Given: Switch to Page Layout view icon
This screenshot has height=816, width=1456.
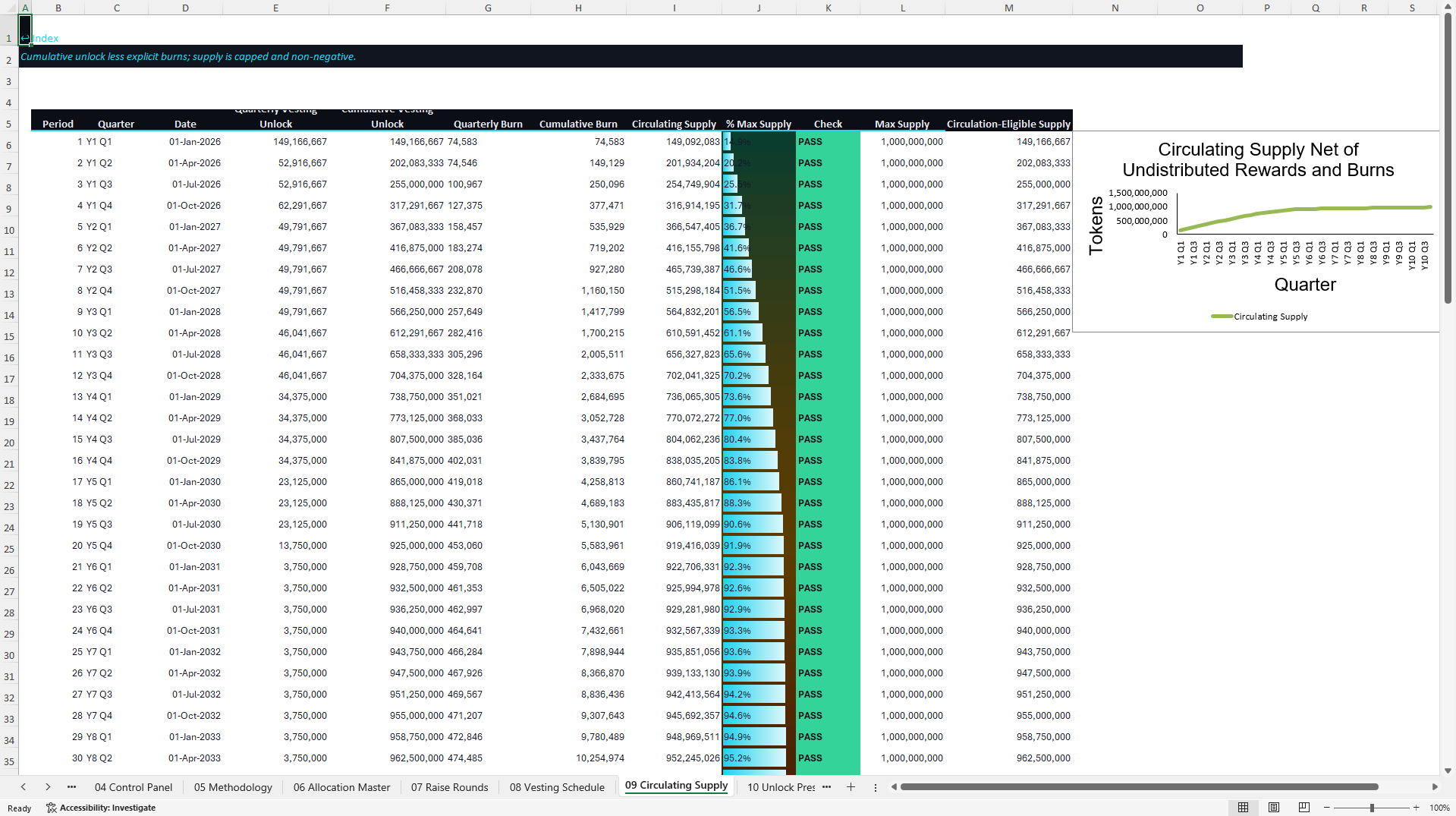Looking at the screenshot, I should pyautogui.click(x=1274, y=808).
